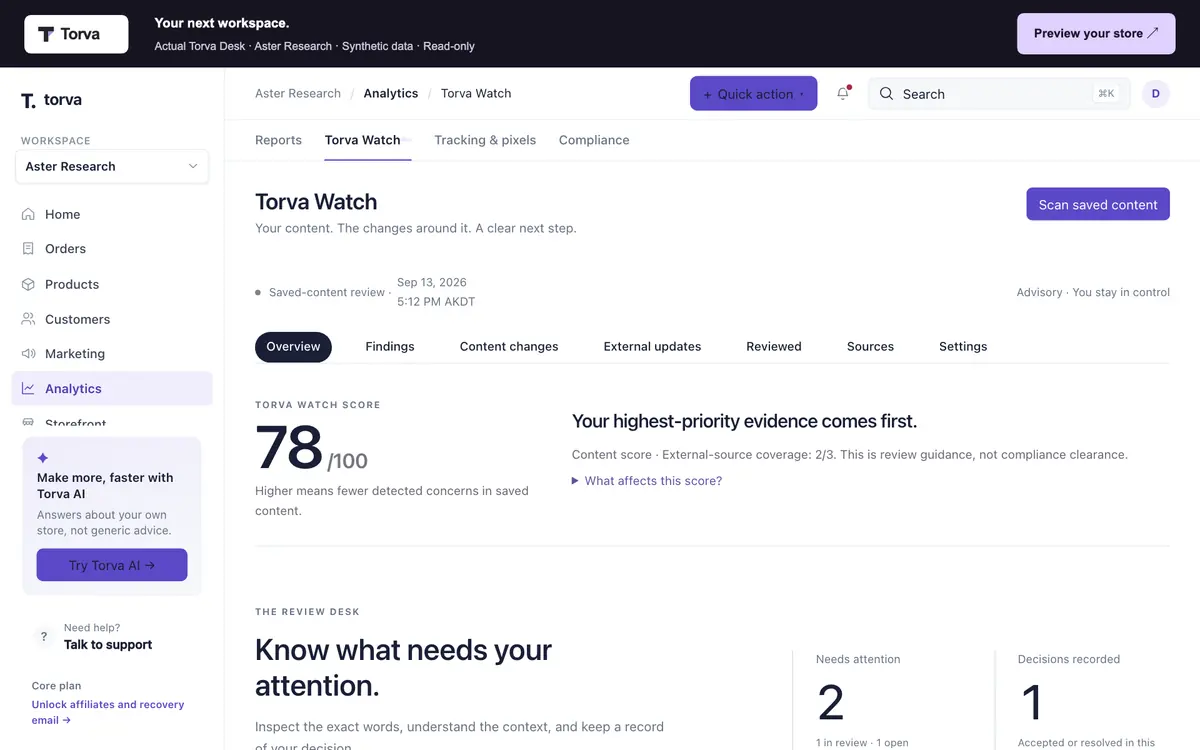1200x750 pixels.
Task: Click Talk to support link
Action: [108, 645]
